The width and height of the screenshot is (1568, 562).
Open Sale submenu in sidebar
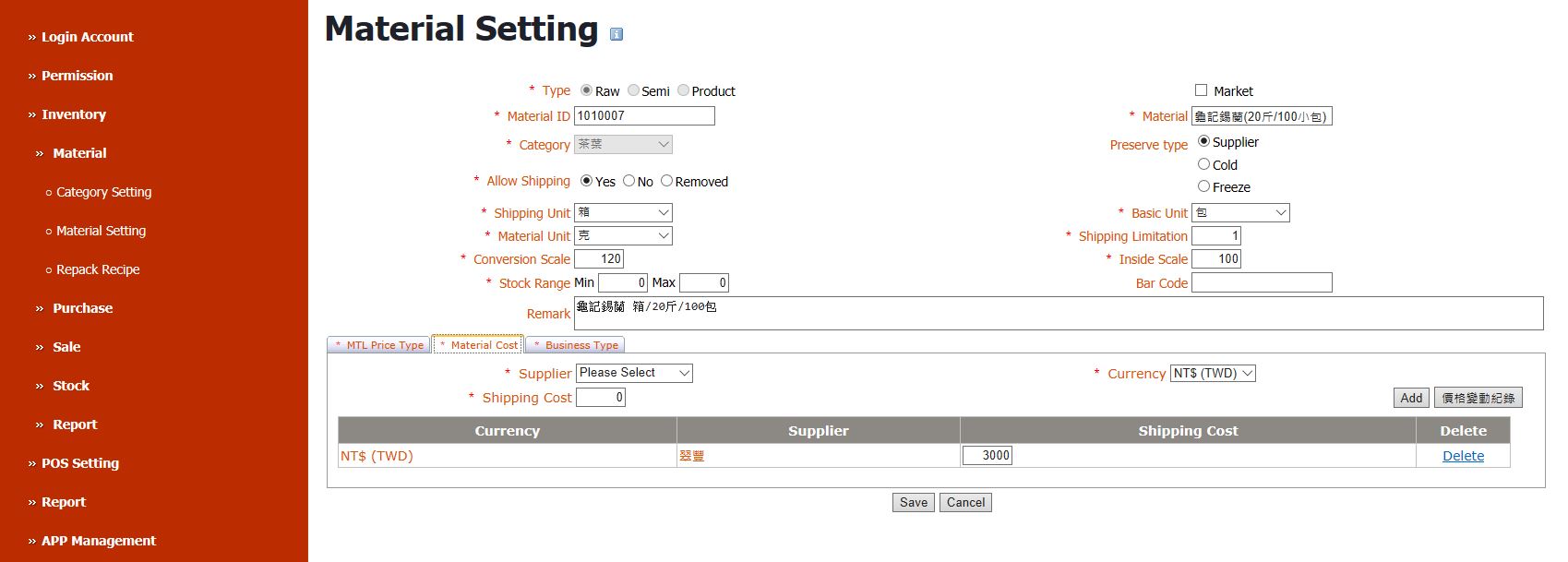coord(66,347)
